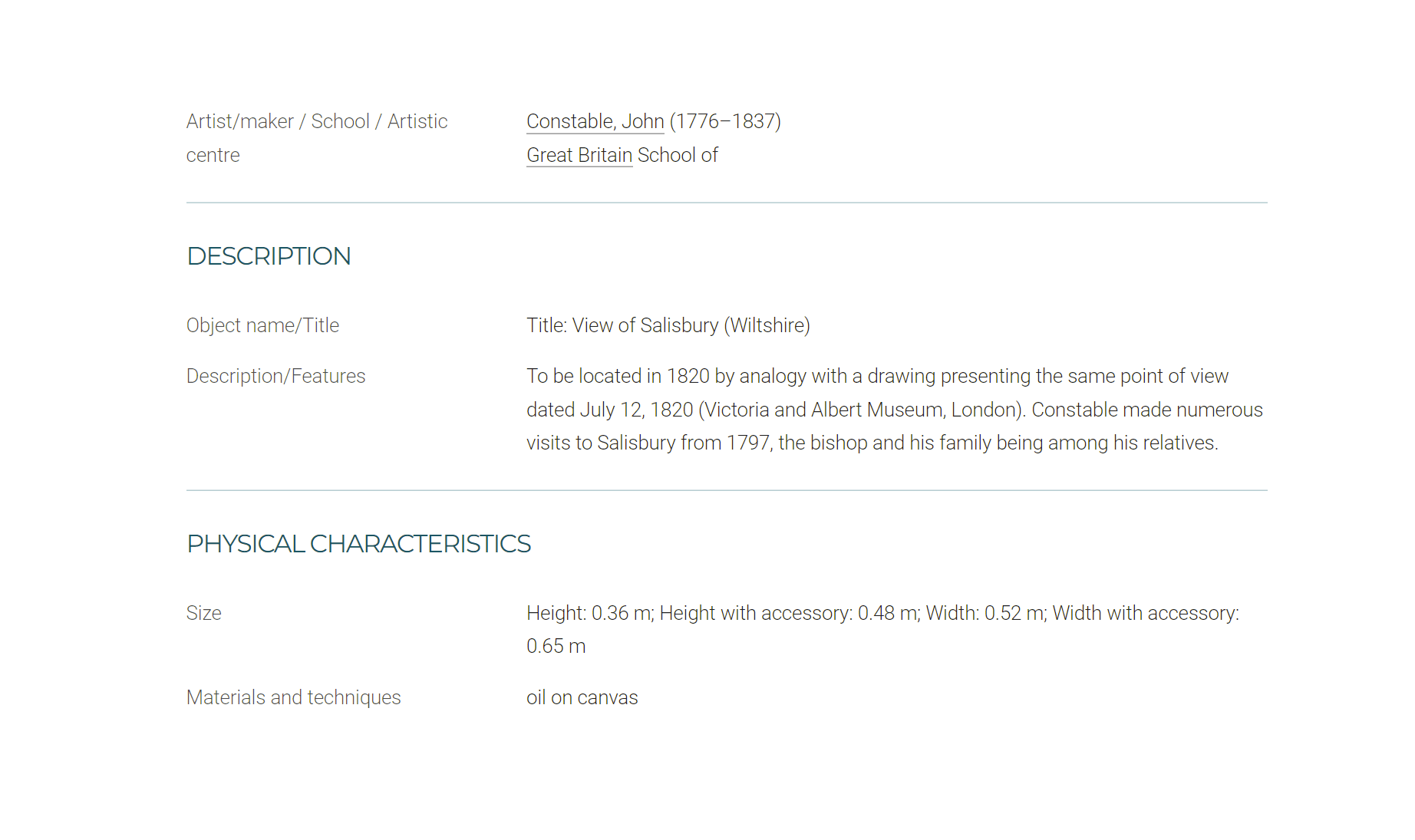1415x840 pixels.
Task: Click the paragraph beginning 'To be located in 1820'
Action: (895, 410)
